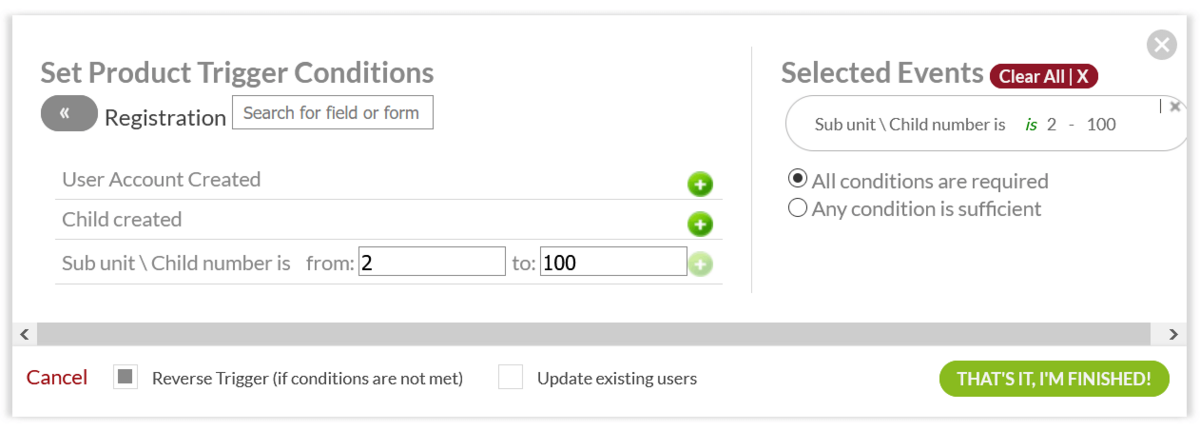Click the back arrow button beside Registration
The image size is (1200, 431).
pyautogui.click(x=68, y=114)
